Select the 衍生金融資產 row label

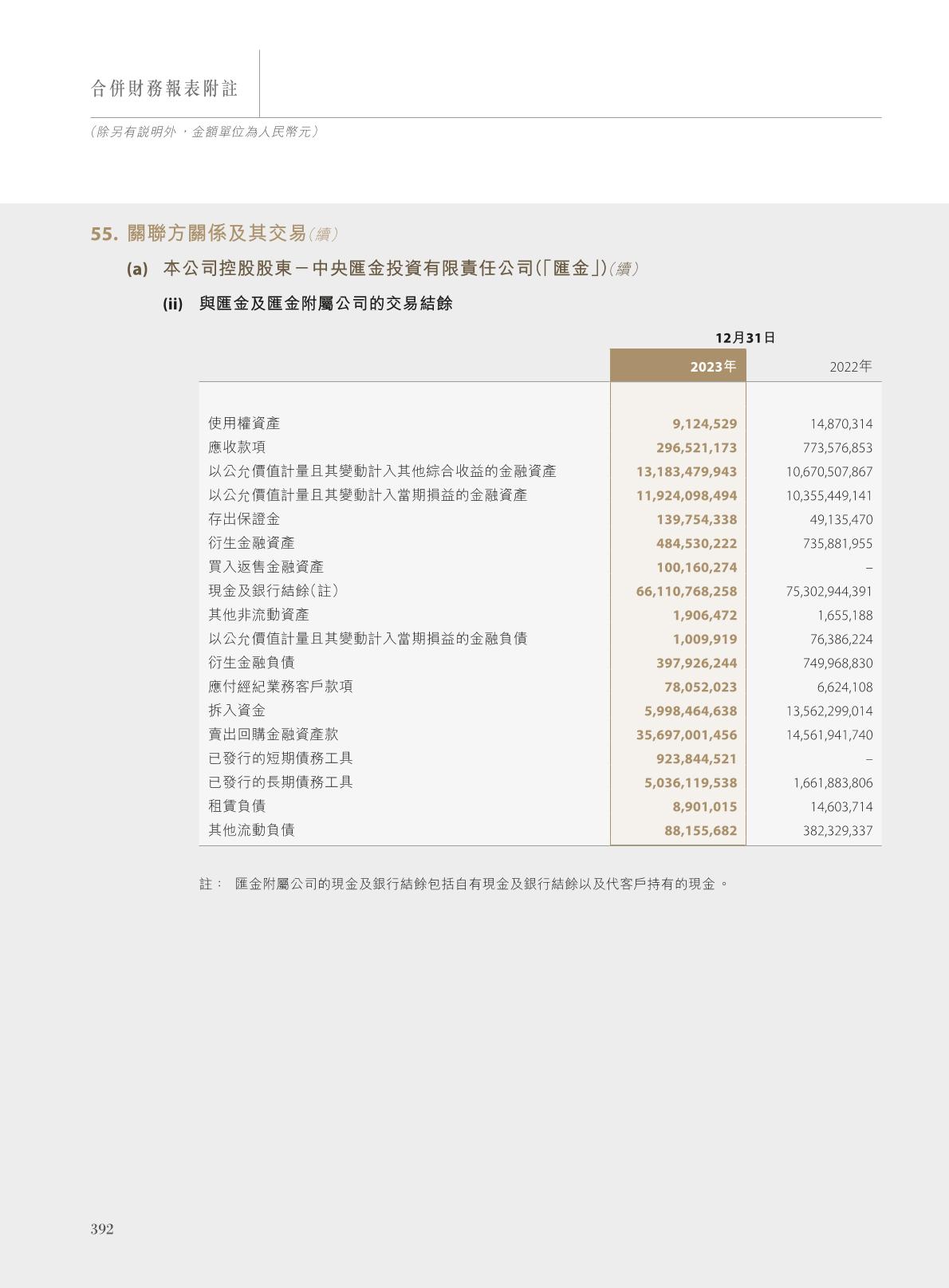pos(251,543)
